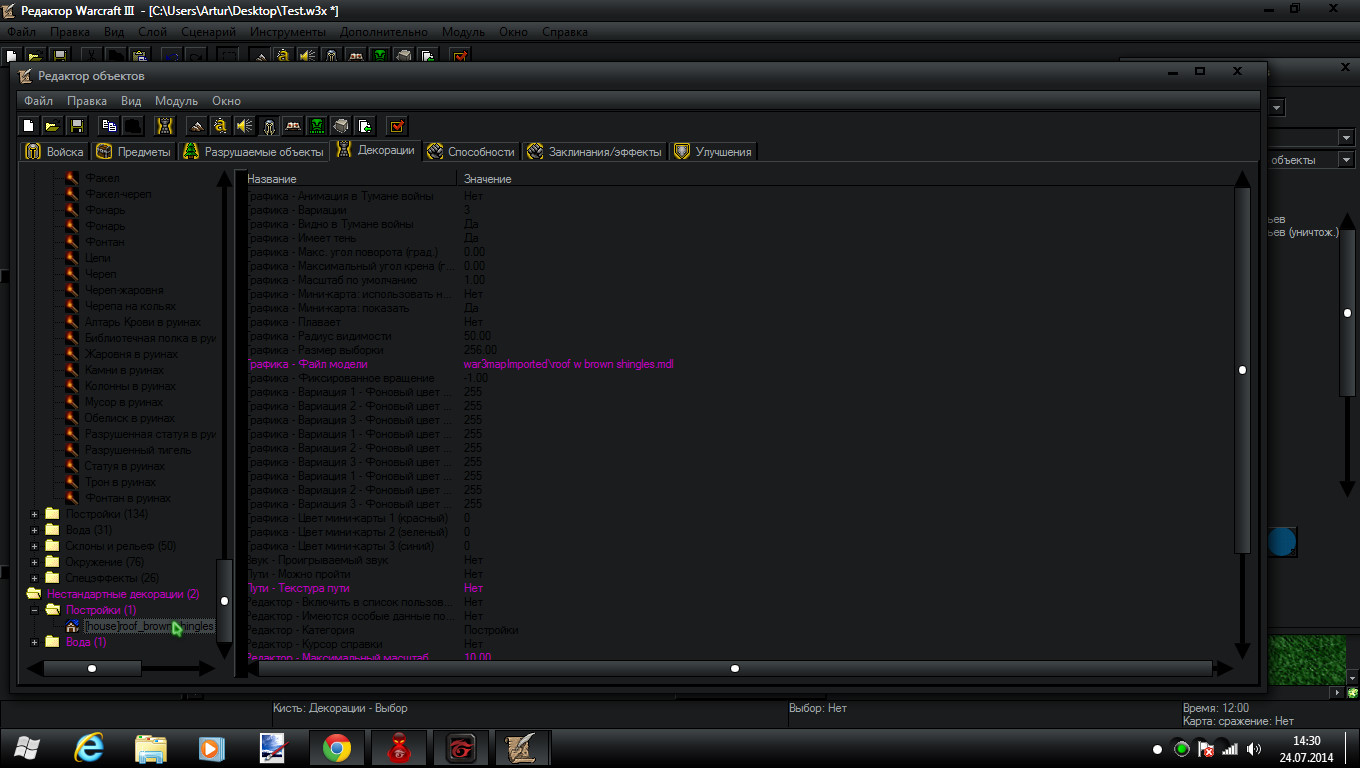
Task: Click the tree panel vertical scrollbar thumb
Action: click(x=224, y=600)
